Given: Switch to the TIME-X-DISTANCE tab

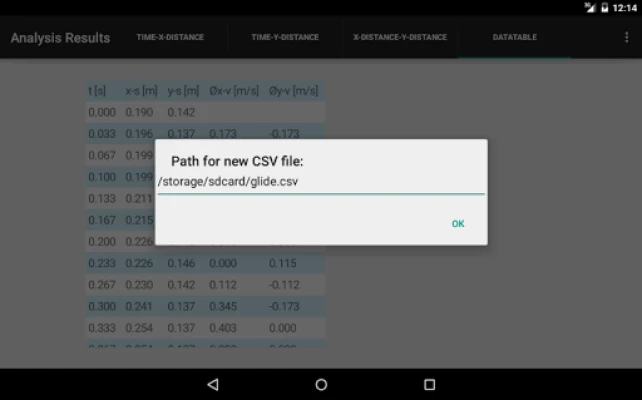Looking at the screenshot, I should [170, 38].
